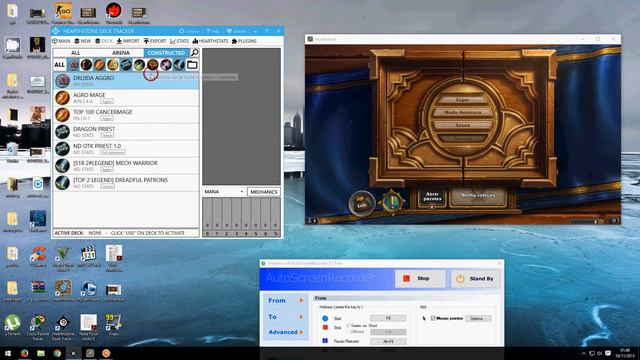
Task: Select the DRUIDA AGGRO deck
Action: (126, 80)
